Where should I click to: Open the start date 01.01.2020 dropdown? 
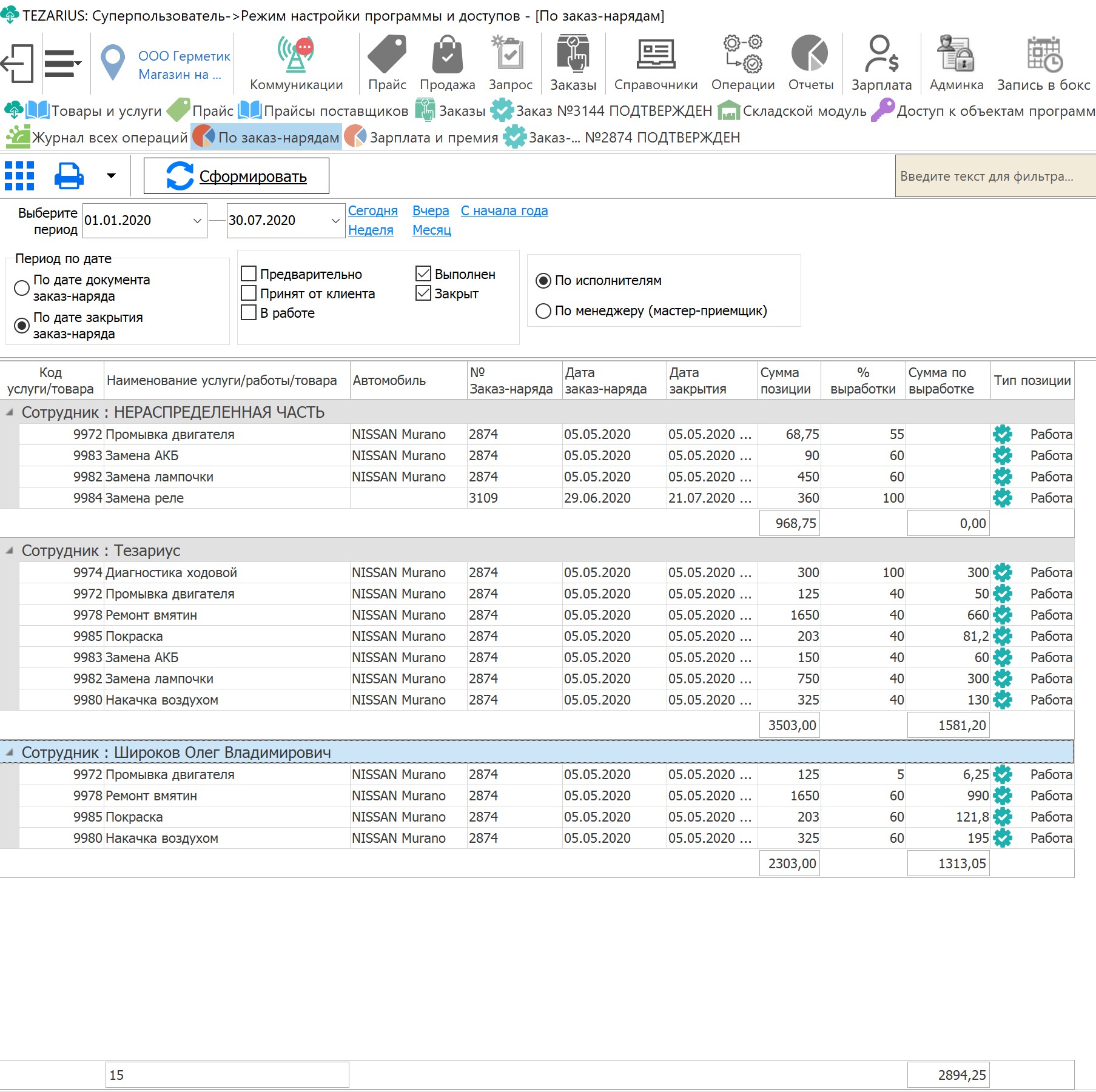point(197,221)
